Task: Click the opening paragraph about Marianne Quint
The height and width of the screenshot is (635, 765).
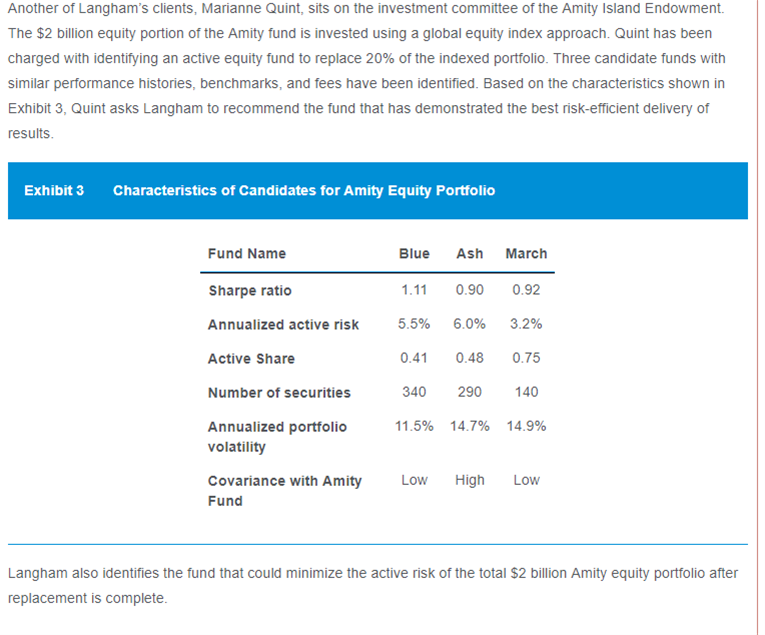Action: pyautogui.click(x=367, y=70)
